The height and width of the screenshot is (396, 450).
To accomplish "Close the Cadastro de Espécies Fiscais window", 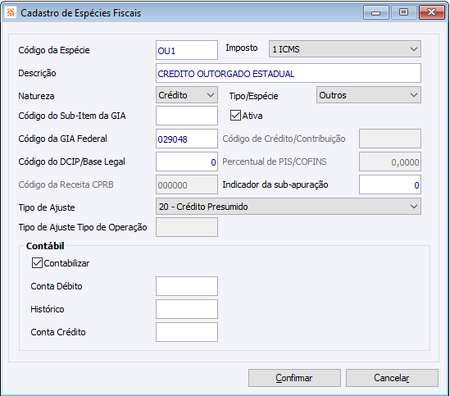I will click(x=432, y=13).
